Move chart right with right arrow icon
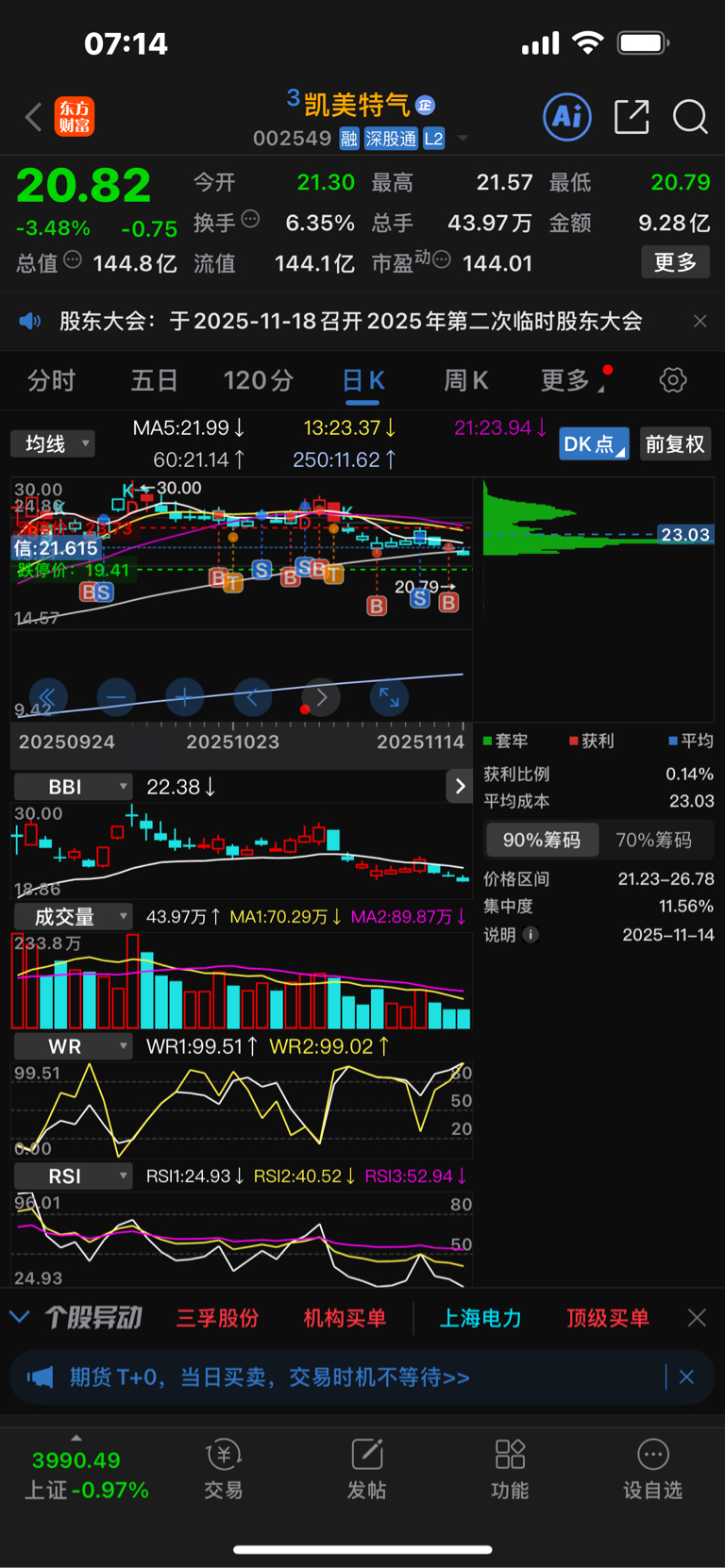The height and width of the screenshot is (1568, 725). [x=321, y=697]
